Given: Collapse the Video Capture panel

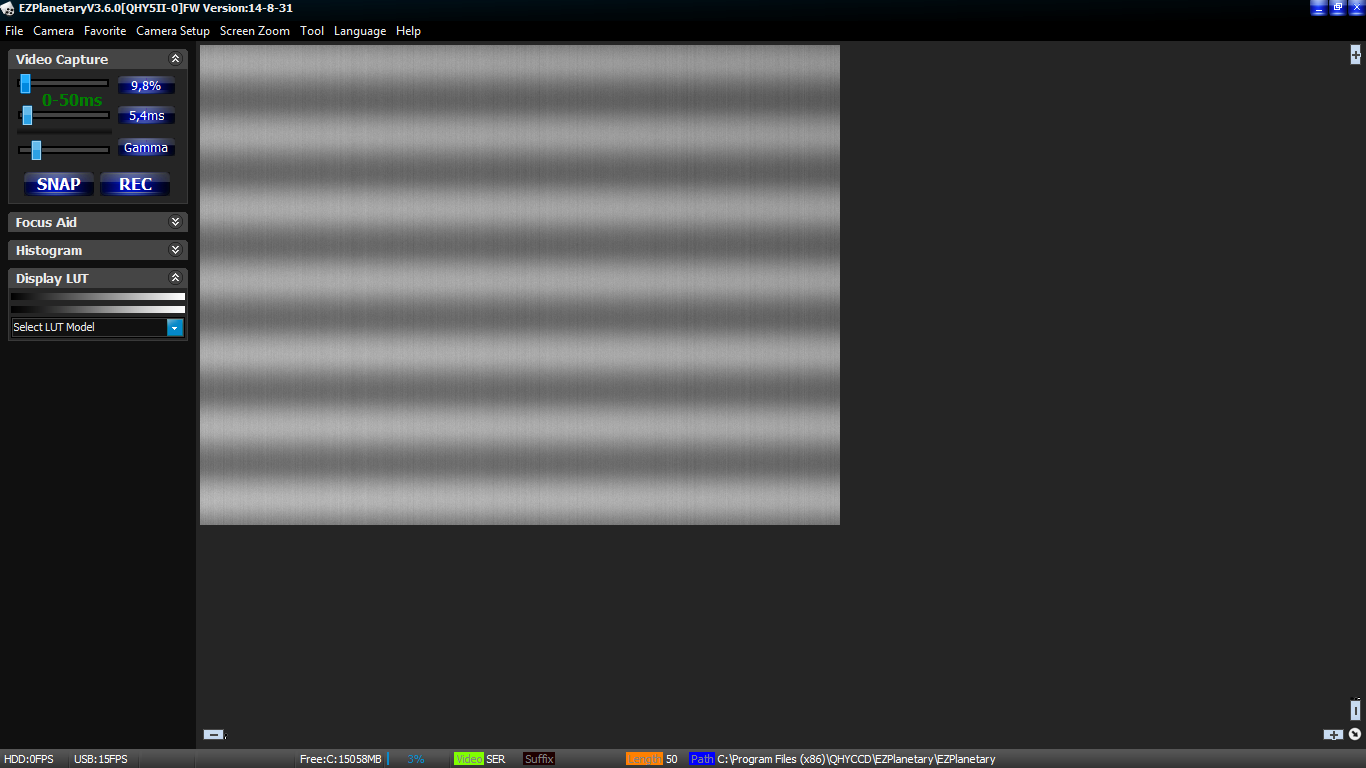Looking at the screenshot, I should pos(175,59).
